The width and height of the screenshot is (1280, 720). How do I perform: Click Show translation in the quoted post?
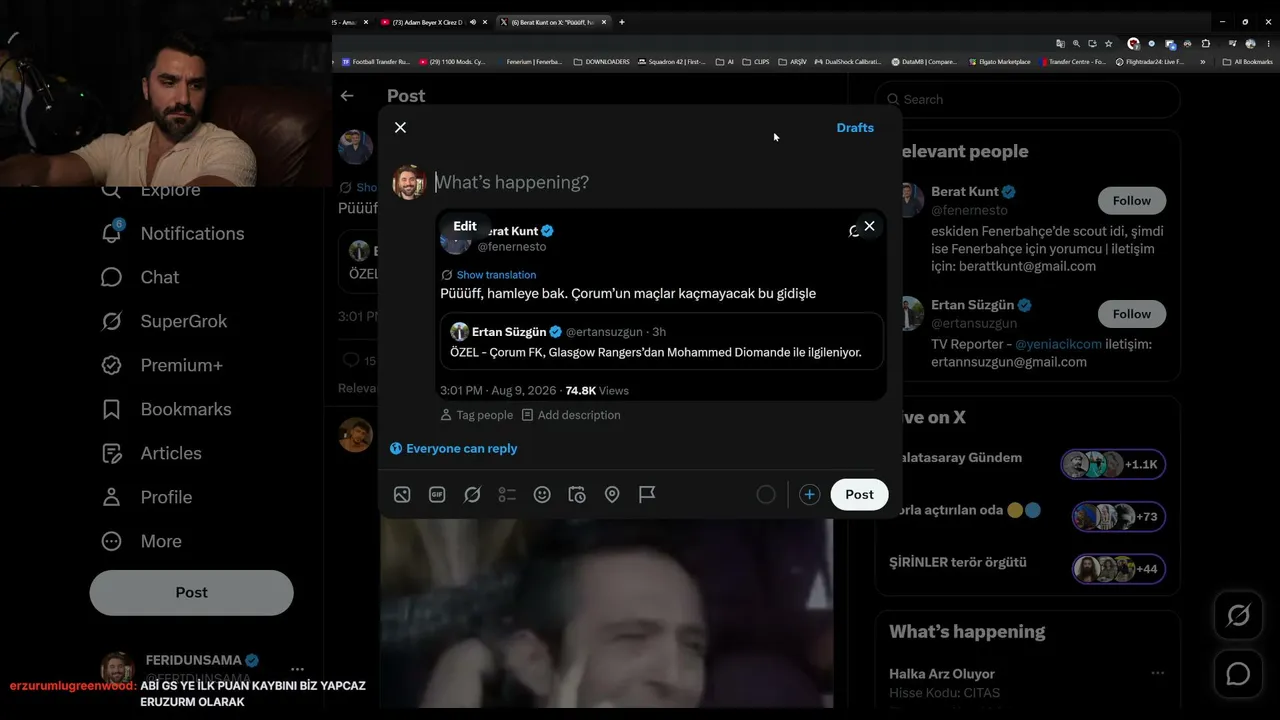coord(496,275)
